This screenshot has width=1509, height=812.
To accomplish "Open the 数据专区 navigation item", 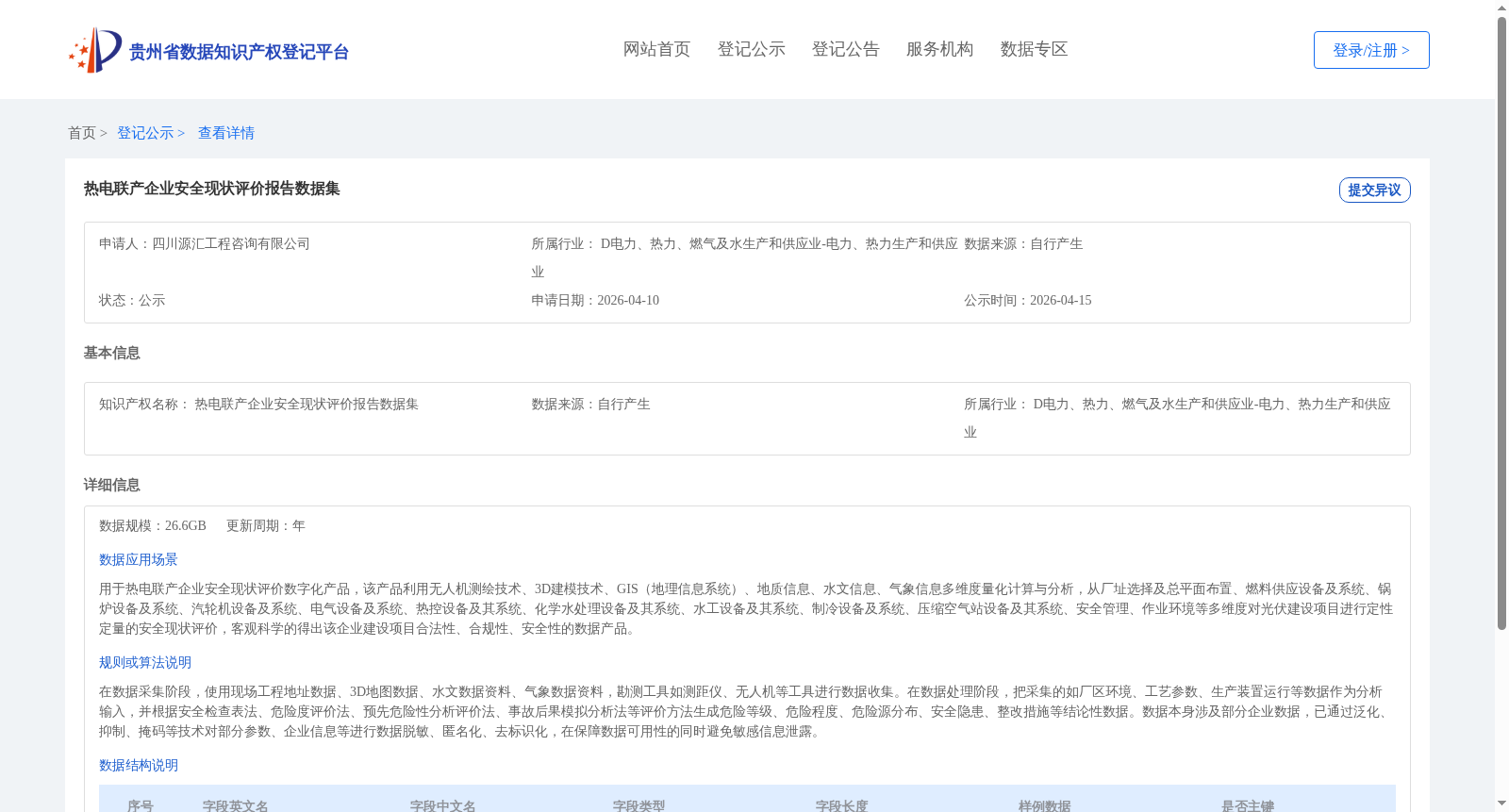I will (x=1034, y=49).
